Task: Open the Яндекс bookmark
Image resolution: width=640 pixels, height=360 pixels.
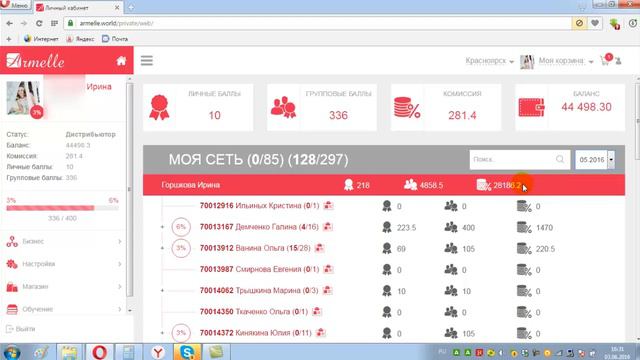Action: [80, 39]
